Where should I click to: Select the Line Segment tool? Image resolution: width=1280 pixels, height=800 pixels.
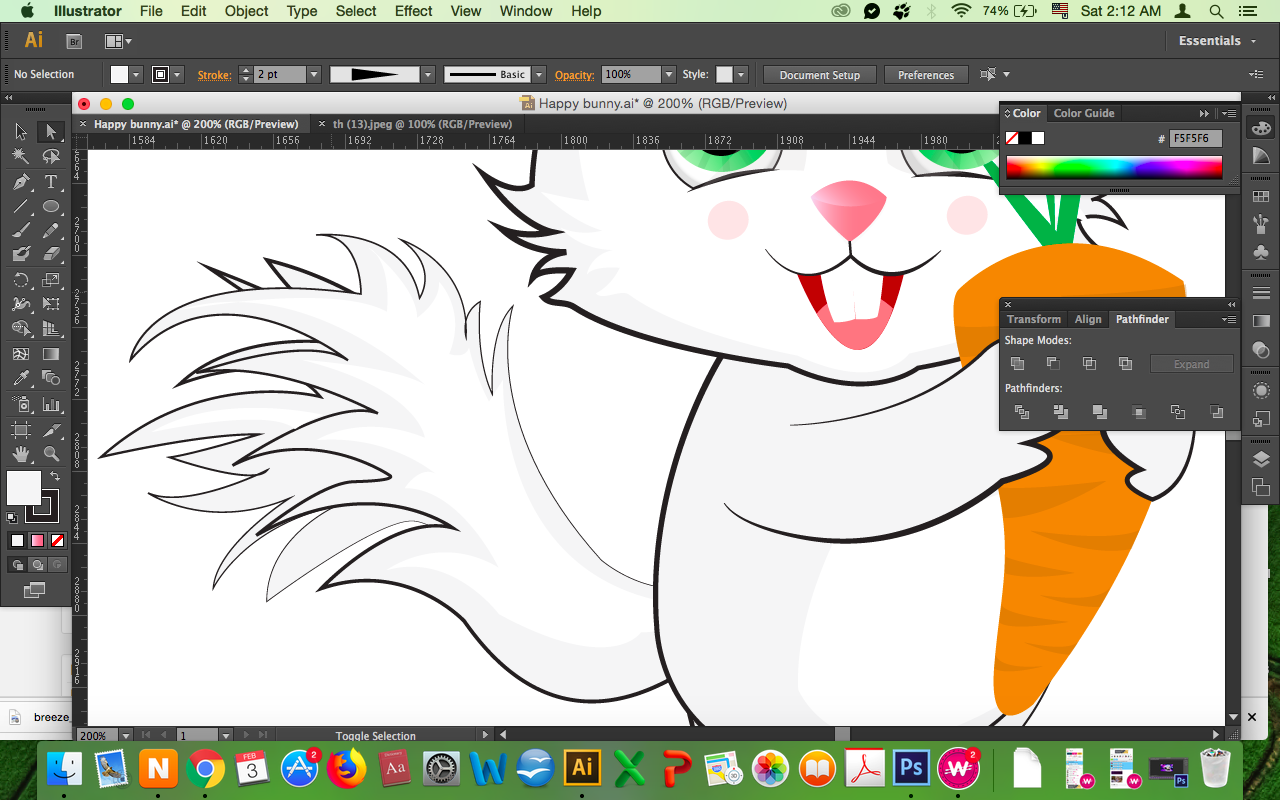(x=21, y=207)
